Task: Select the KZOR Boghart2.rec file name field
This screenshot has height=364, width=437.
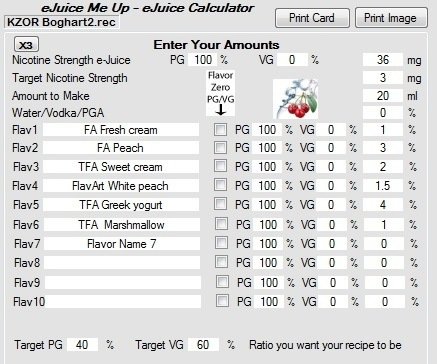Action: tap(62, 22)
